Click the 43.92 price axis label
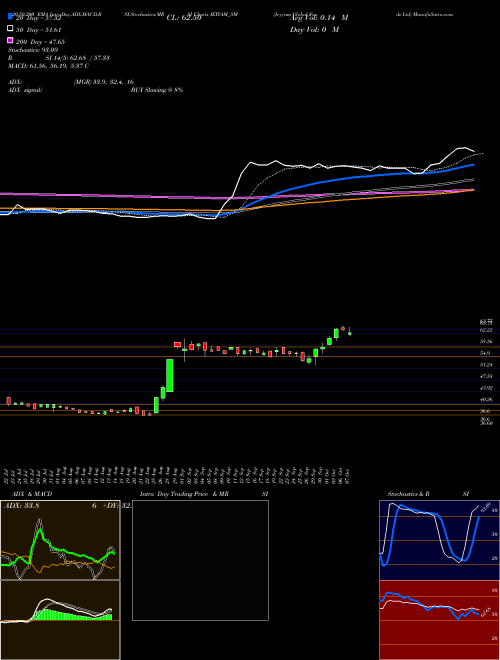The image size is (500, 660). point(486,388)
